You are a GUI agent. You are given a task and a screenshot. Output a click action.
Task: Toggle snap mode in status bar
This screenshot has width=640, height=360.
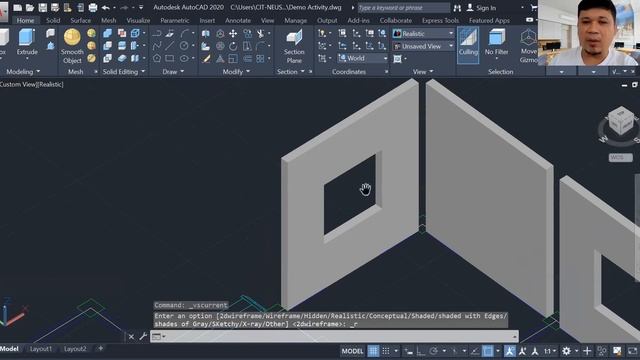386,351
